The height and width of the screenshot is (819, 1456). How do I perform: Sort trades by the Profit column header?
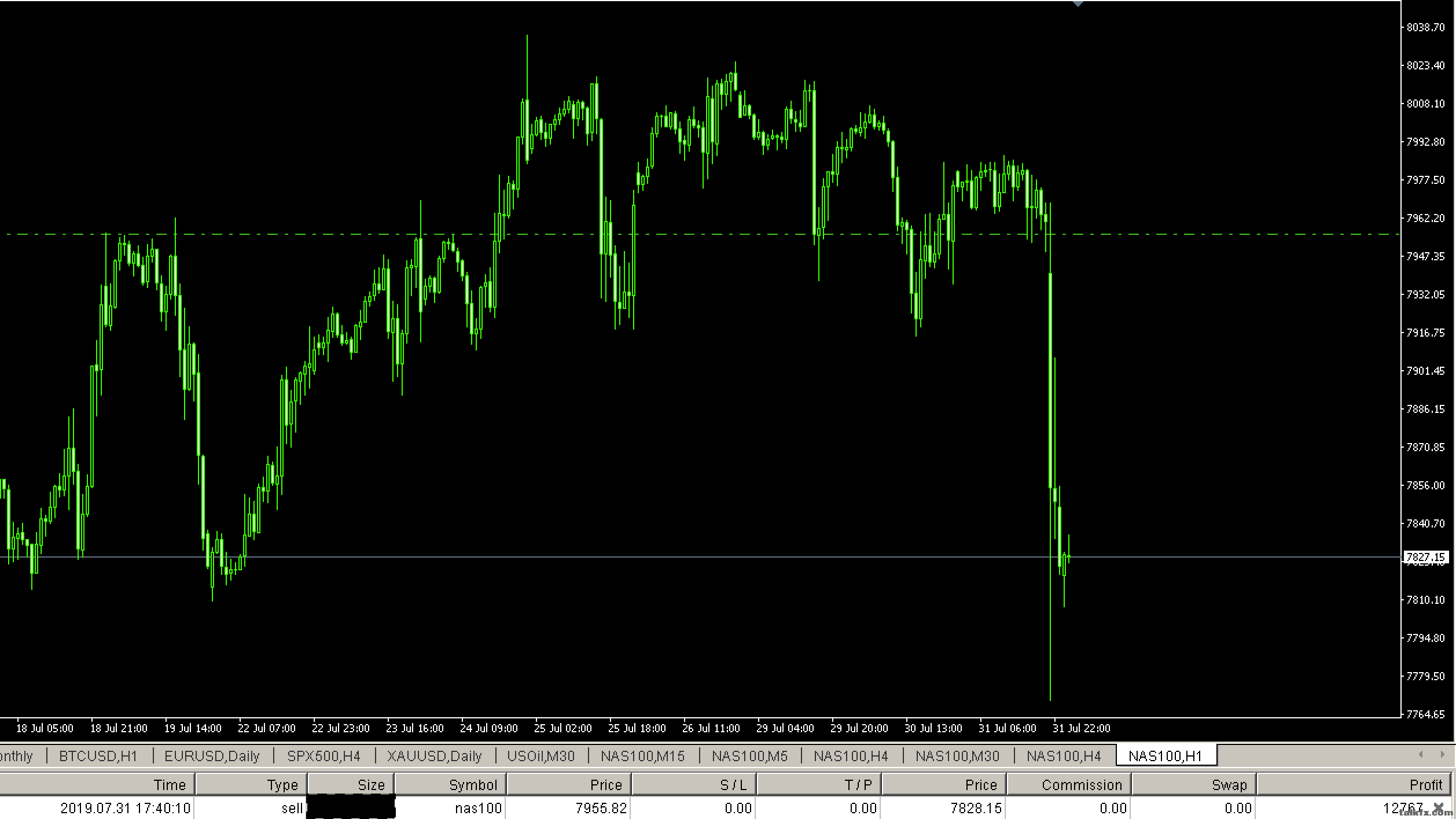[x=1355, y=785]
